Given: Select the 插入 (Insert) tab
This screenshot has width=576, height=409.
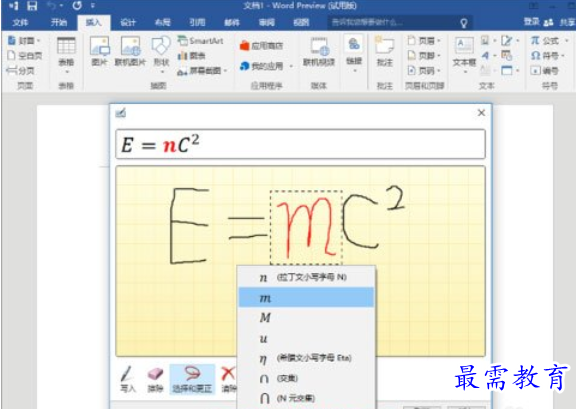Looking at the screenshot, I should (x=94, y=23).
